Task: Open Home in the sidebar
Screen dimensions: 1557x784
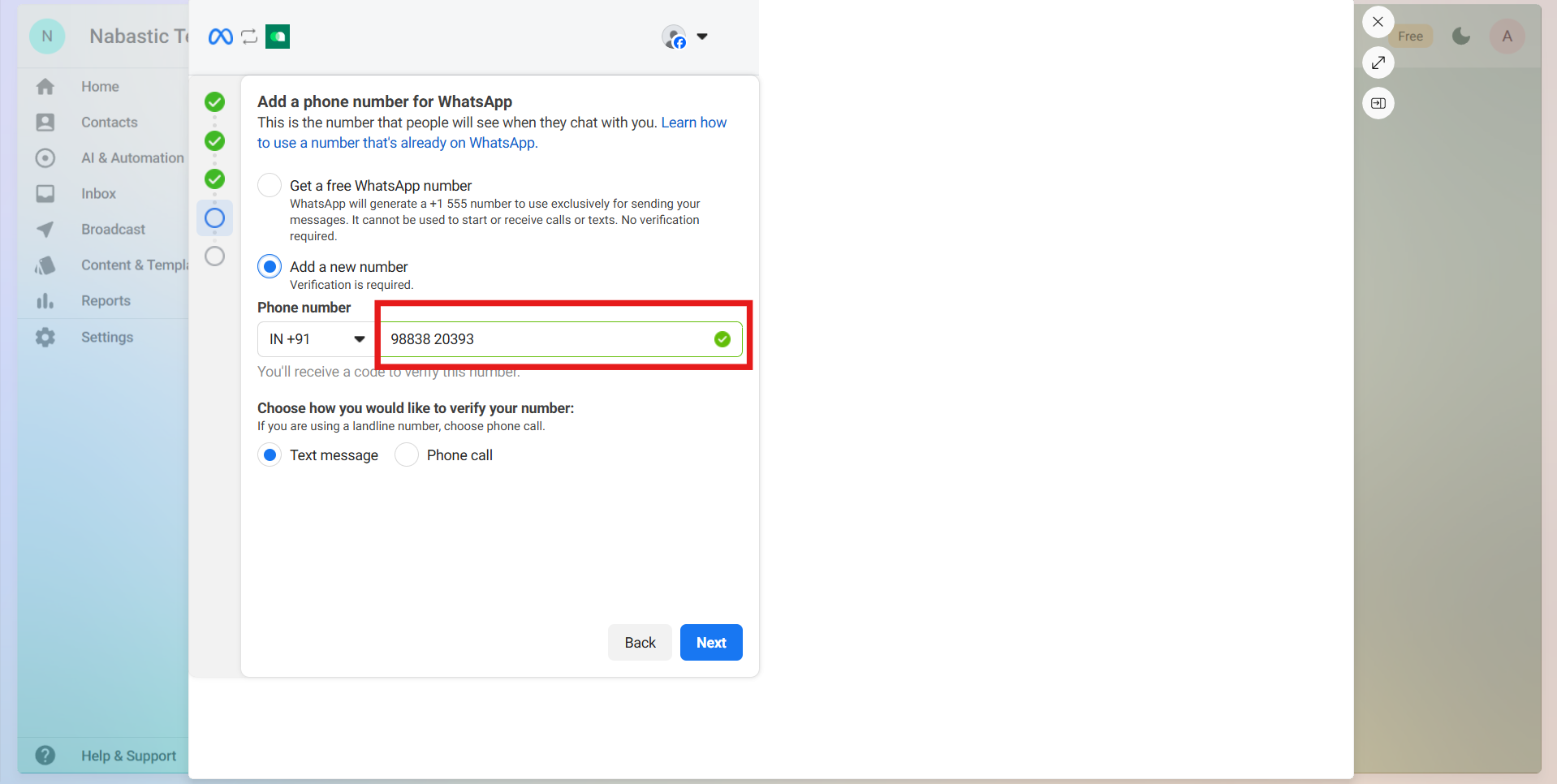Action: [x=100, y=87]
